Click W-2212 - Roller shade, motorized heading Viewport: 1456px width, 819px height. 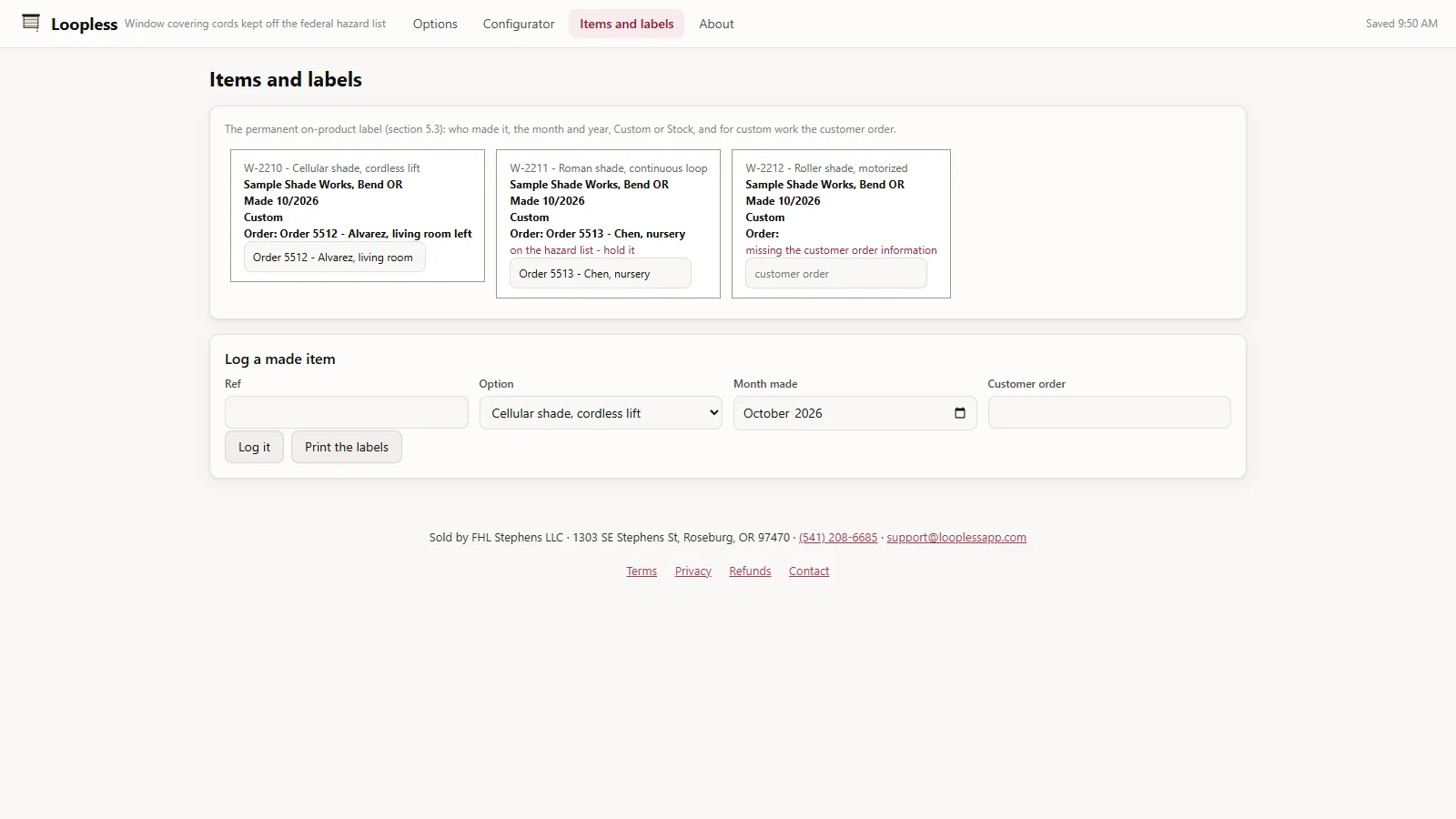click(x=826, y=168)
